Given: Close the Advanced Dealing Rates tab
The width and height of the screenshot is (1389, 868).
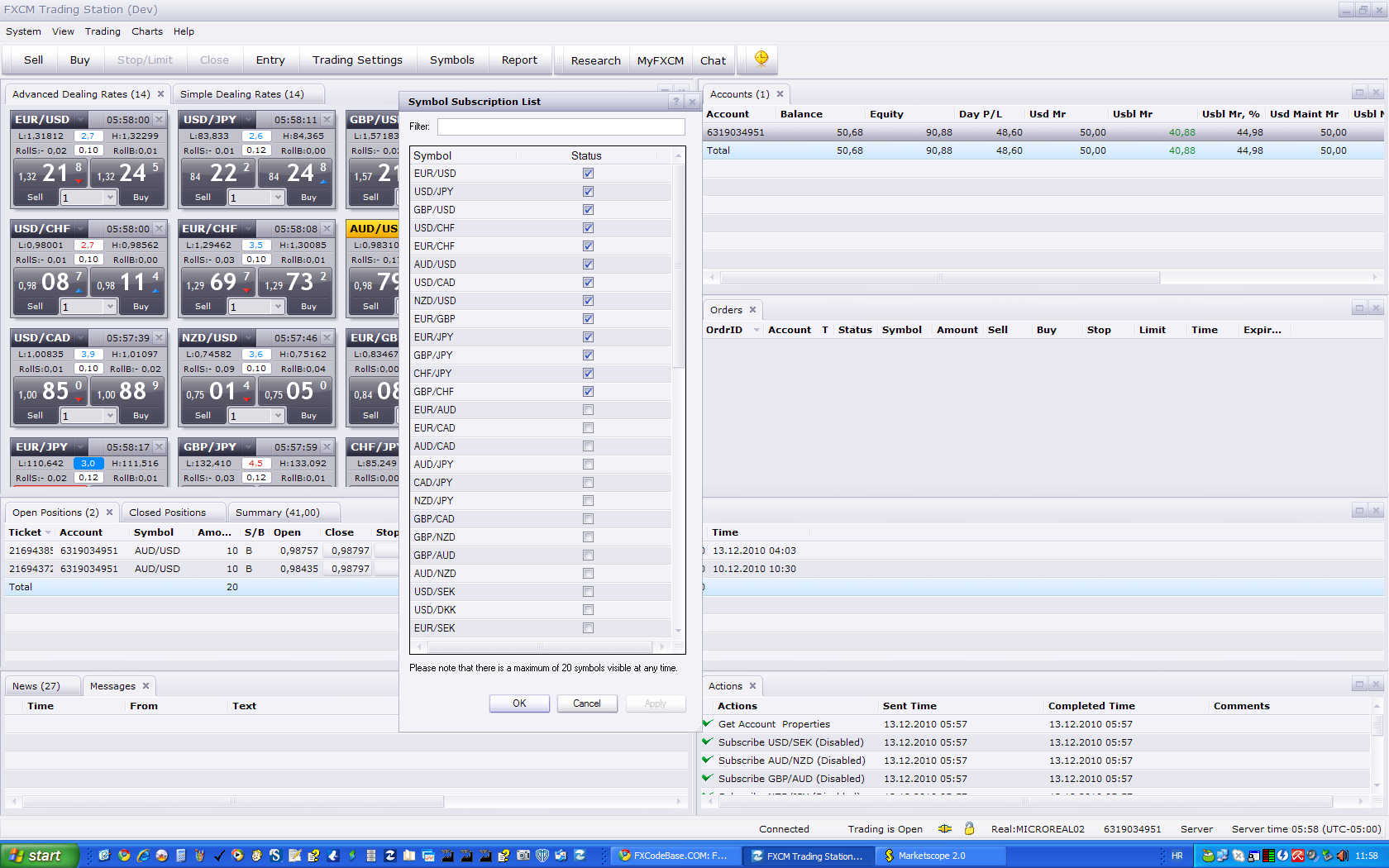Looking at the screenshot, I should point(160,94).
